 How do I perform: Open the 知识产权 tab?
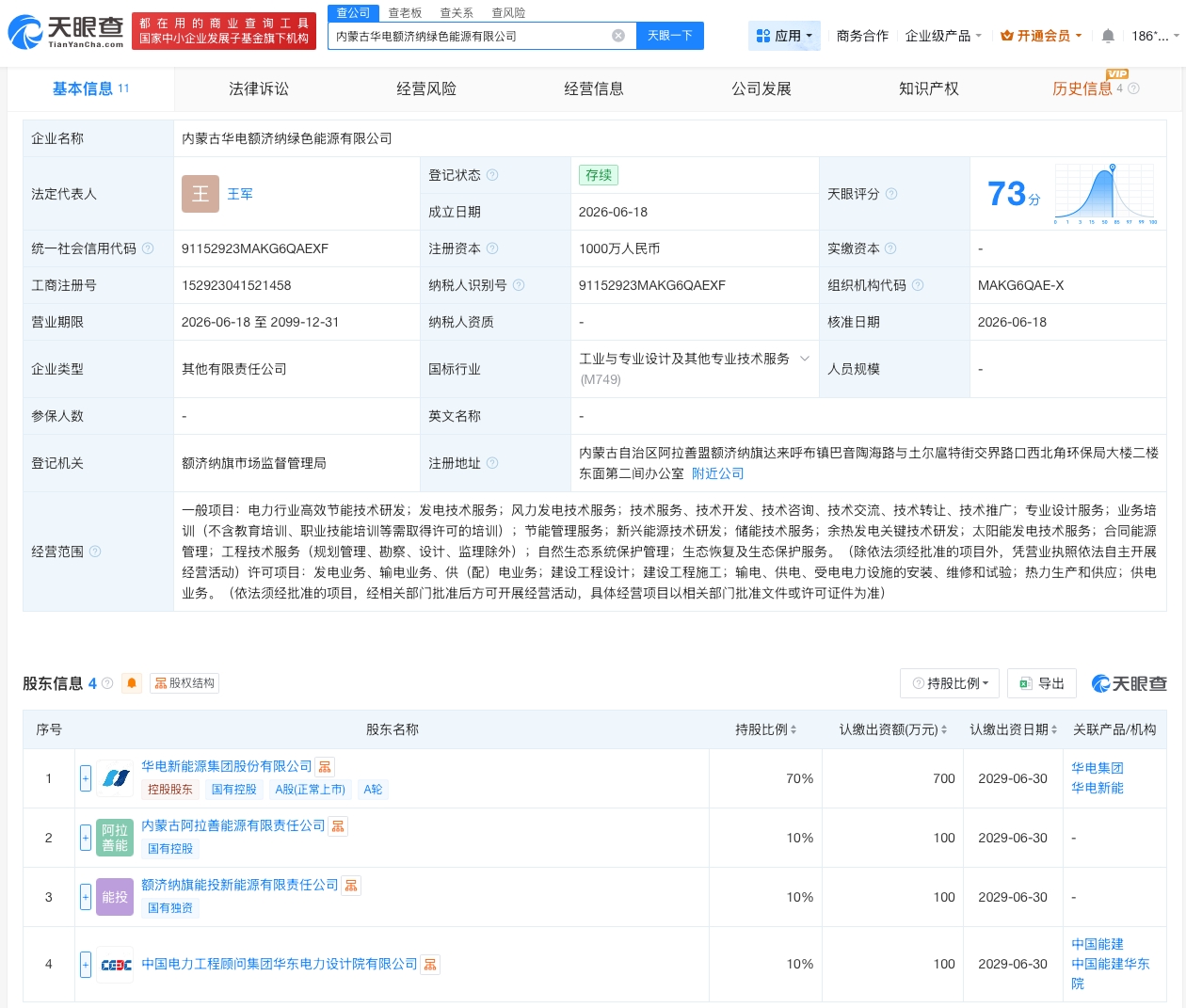coord(929,88)
